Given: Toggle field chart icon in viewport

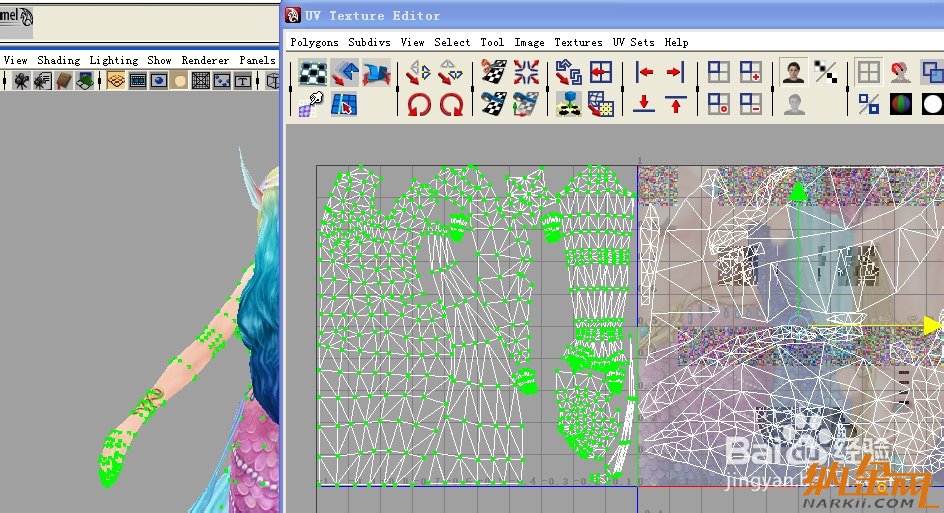Looking at the screenshot, I should [x=200, y=81].
